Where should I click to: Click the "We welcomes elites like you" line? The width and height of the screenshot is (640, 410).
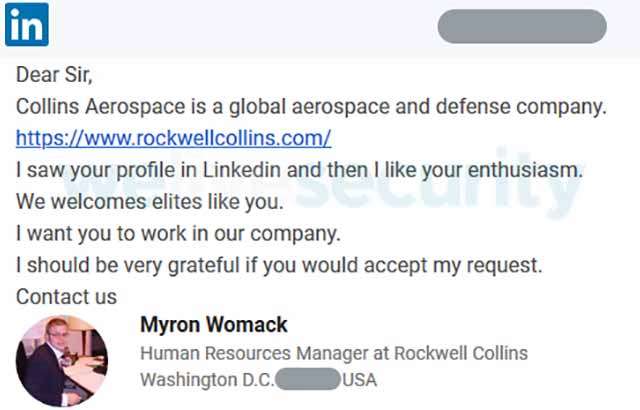click(x=150, y=201)
